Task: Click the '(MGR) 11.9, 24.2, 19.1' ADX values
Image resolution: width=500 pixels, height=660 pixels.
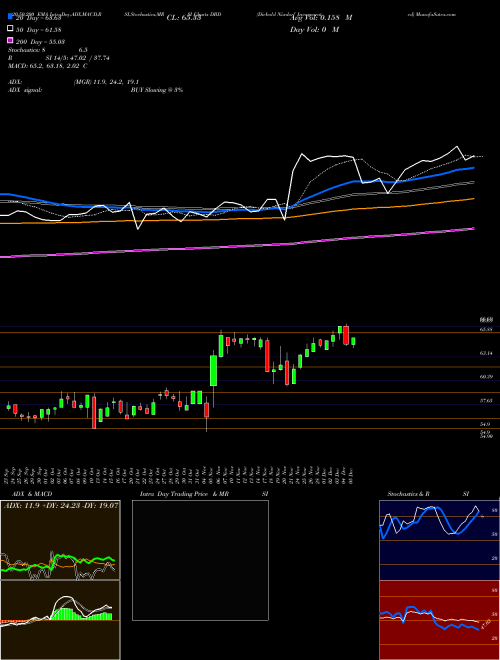Action: click(106, 82)
